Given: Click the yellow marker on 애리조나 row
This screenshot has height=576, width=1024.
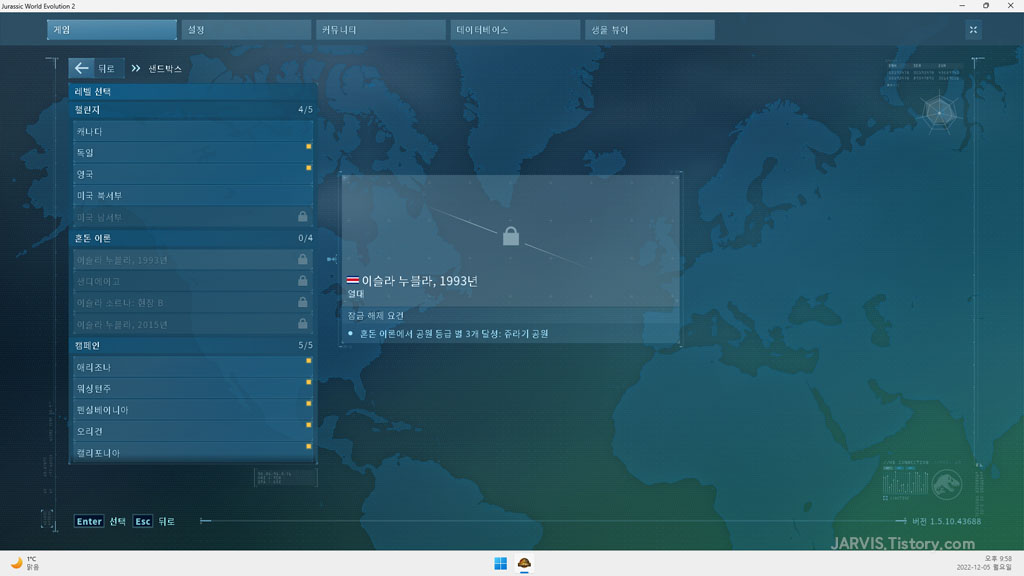Looking at the screenshot, I should [x=309, y=360].
